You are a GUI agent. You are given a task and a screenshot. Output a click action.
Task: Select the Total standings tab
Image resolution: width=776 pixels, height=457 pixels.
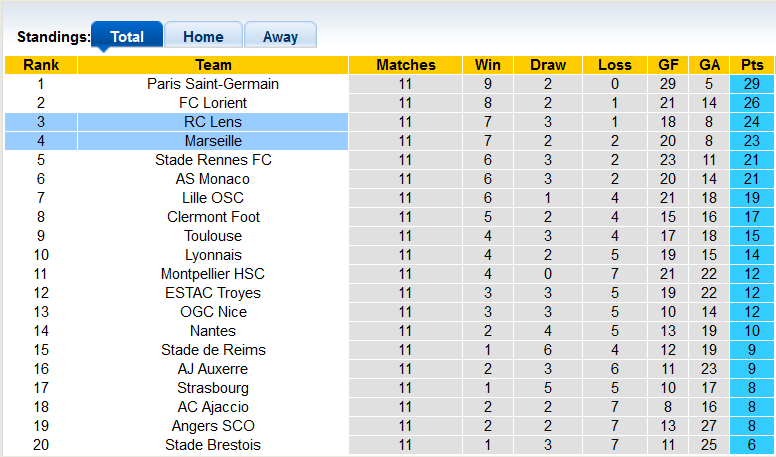click(127, 37)
